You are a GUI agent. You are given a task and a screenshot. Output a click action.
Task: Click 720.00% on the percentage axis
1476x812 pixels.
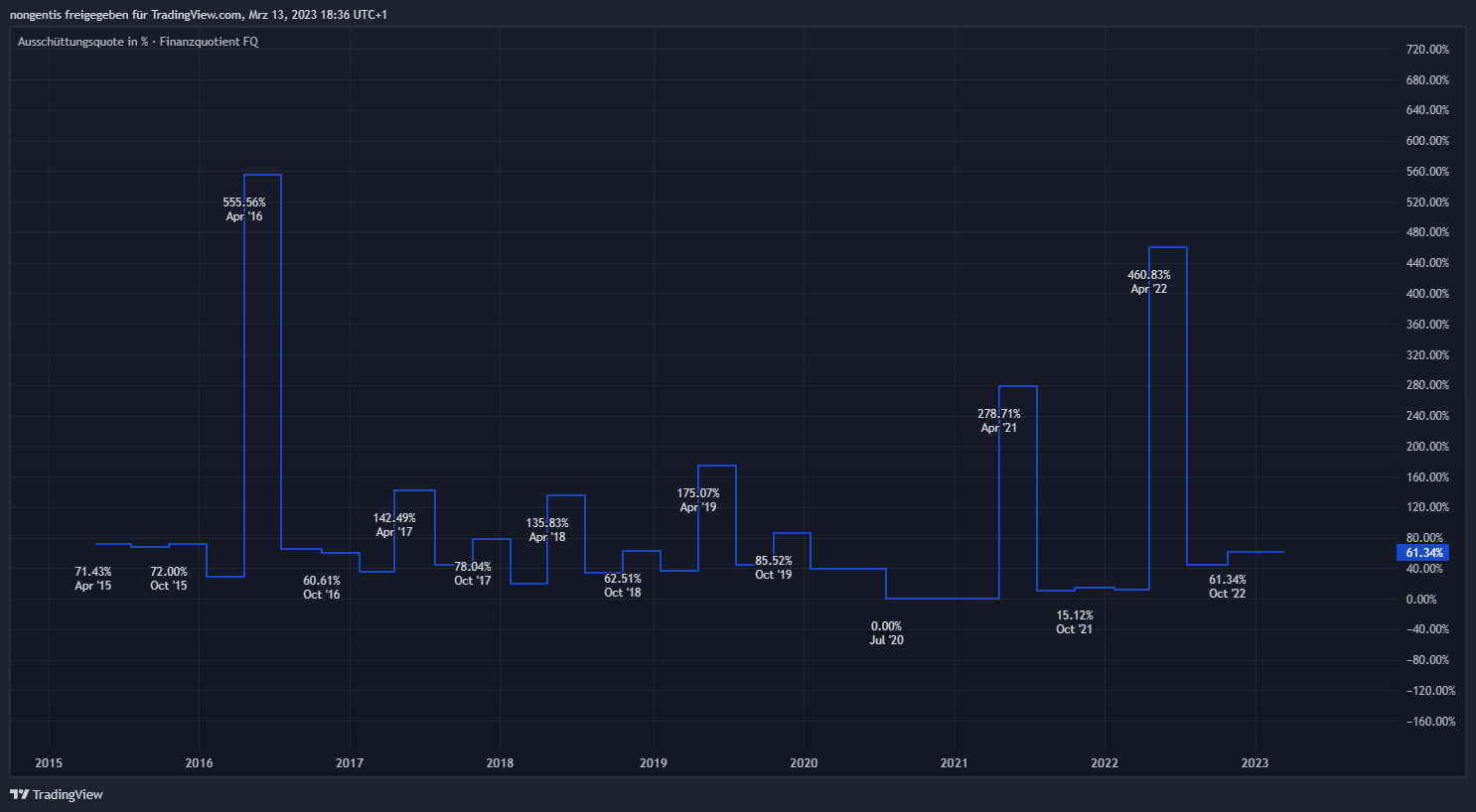coord(1427,50)
